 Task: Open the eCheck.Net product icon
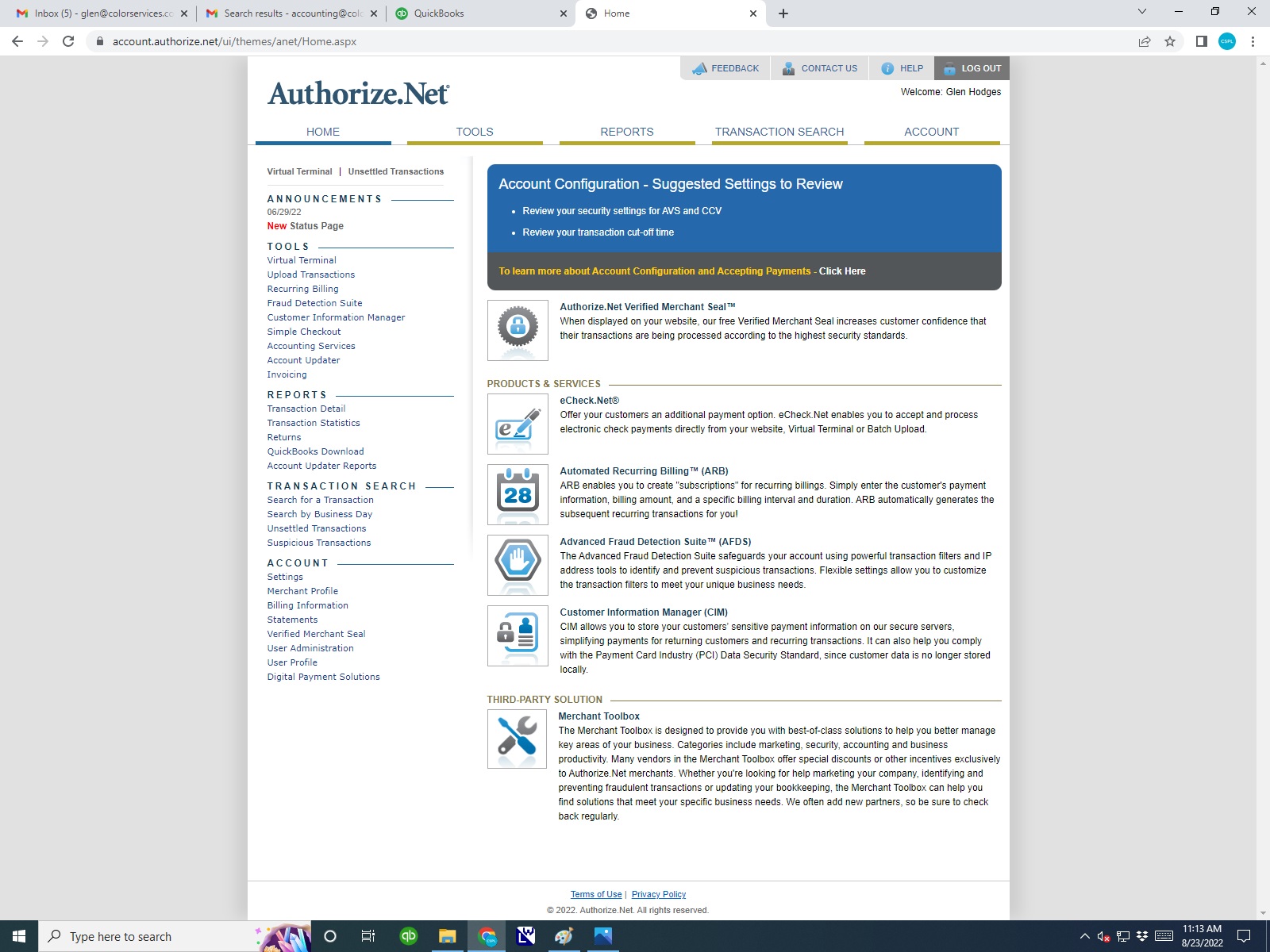518,424
